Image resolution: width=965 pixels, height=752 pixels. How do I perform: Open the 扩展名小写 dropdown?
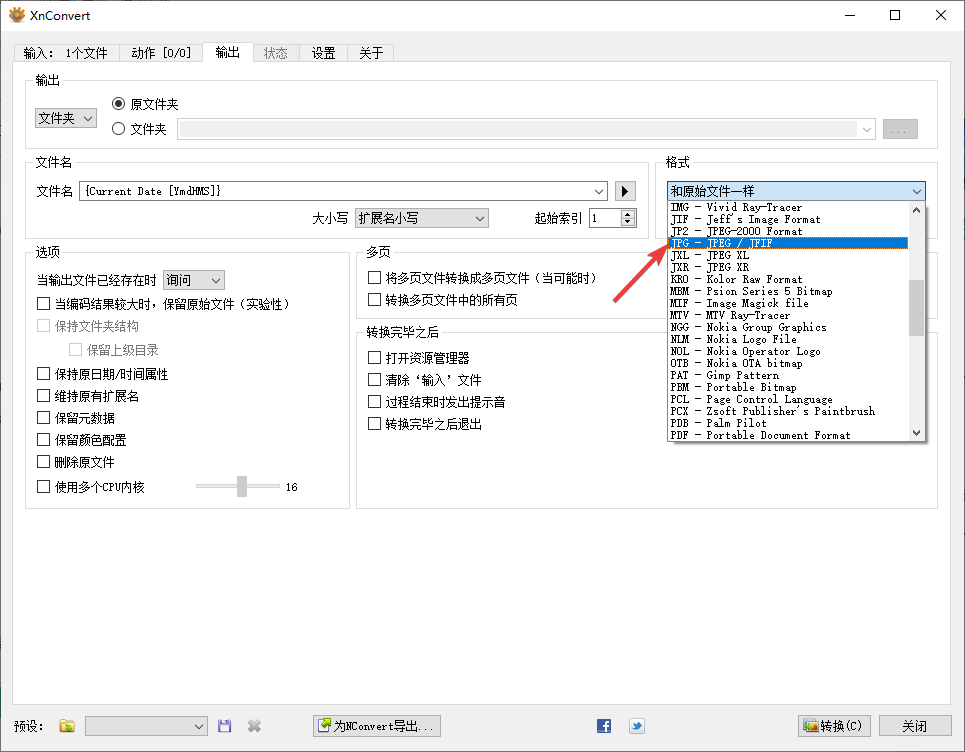423,218
